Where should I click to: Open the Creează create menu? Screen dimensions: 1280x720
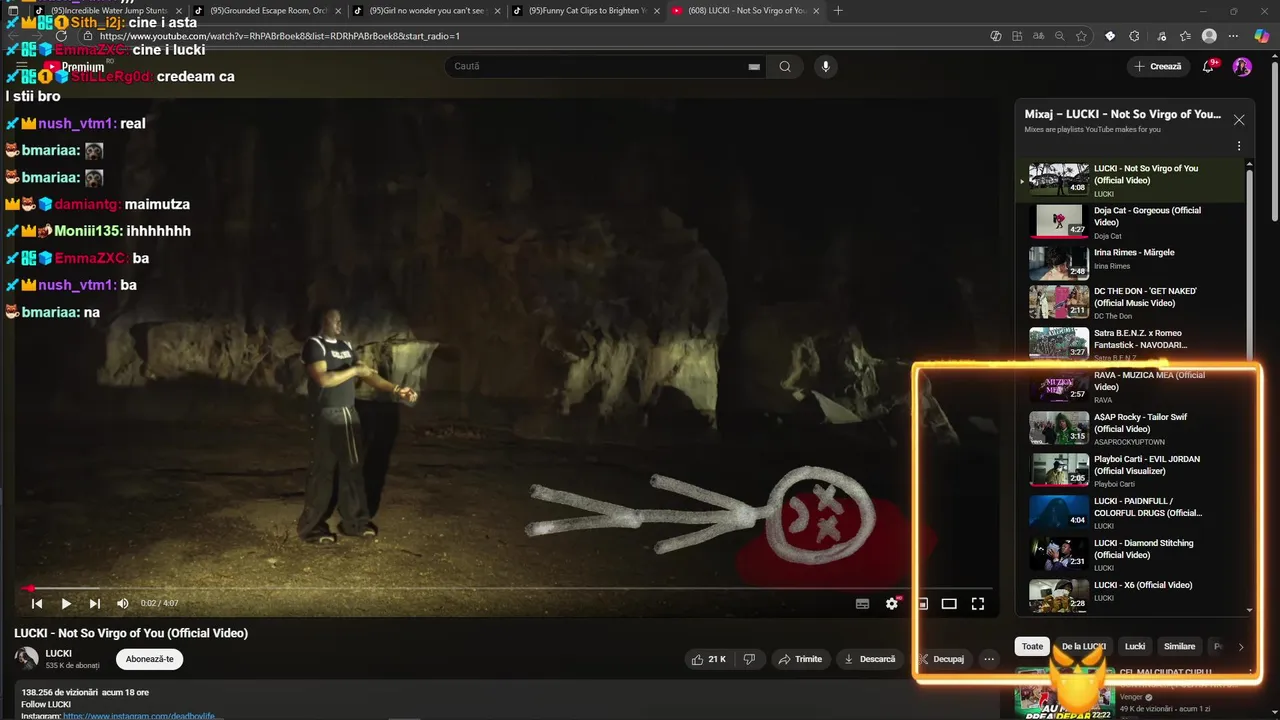(x=1158, y=66)
